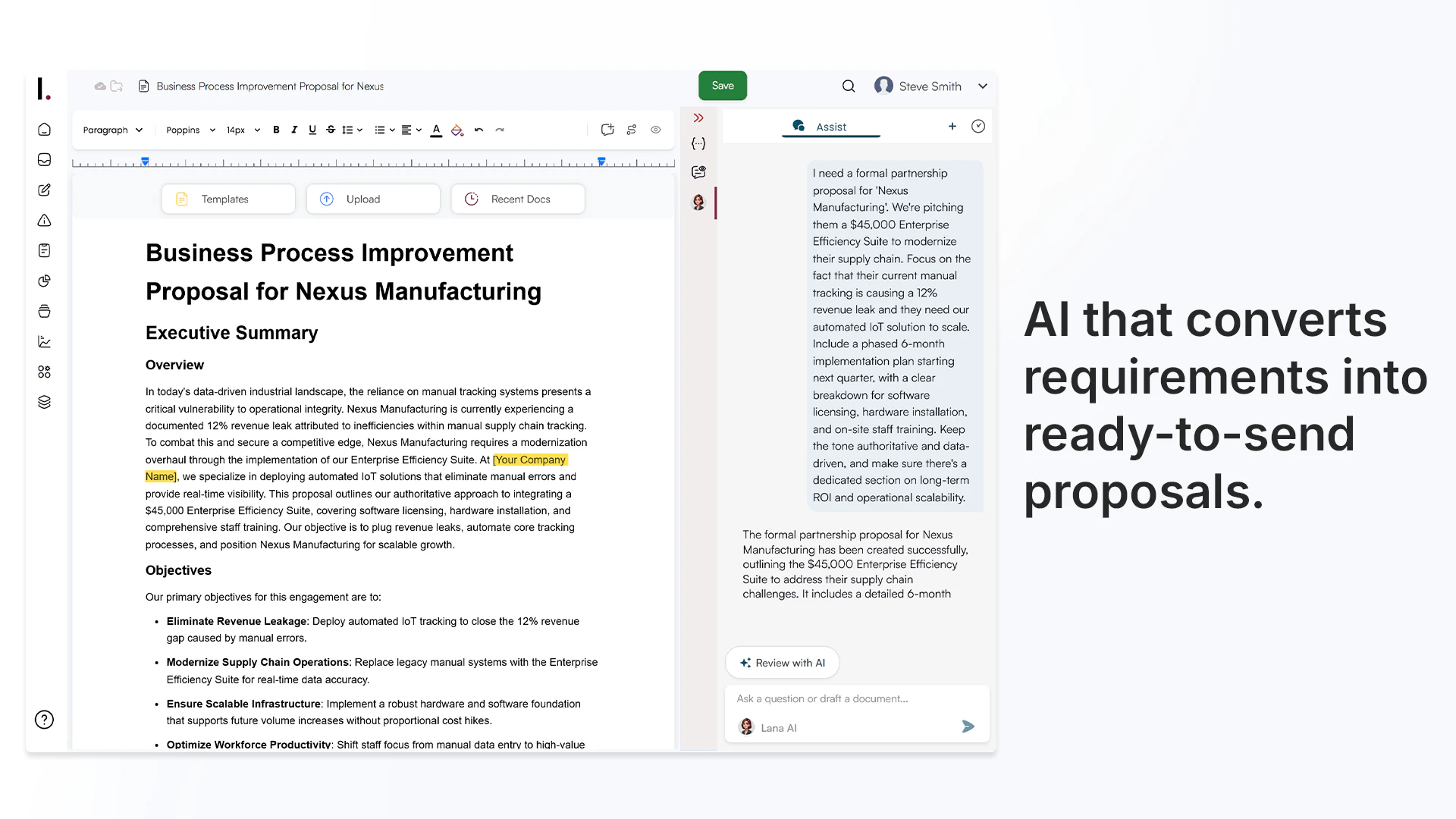Toggle bold formatting
The image size is (1456, 819).
pos(276,130)
